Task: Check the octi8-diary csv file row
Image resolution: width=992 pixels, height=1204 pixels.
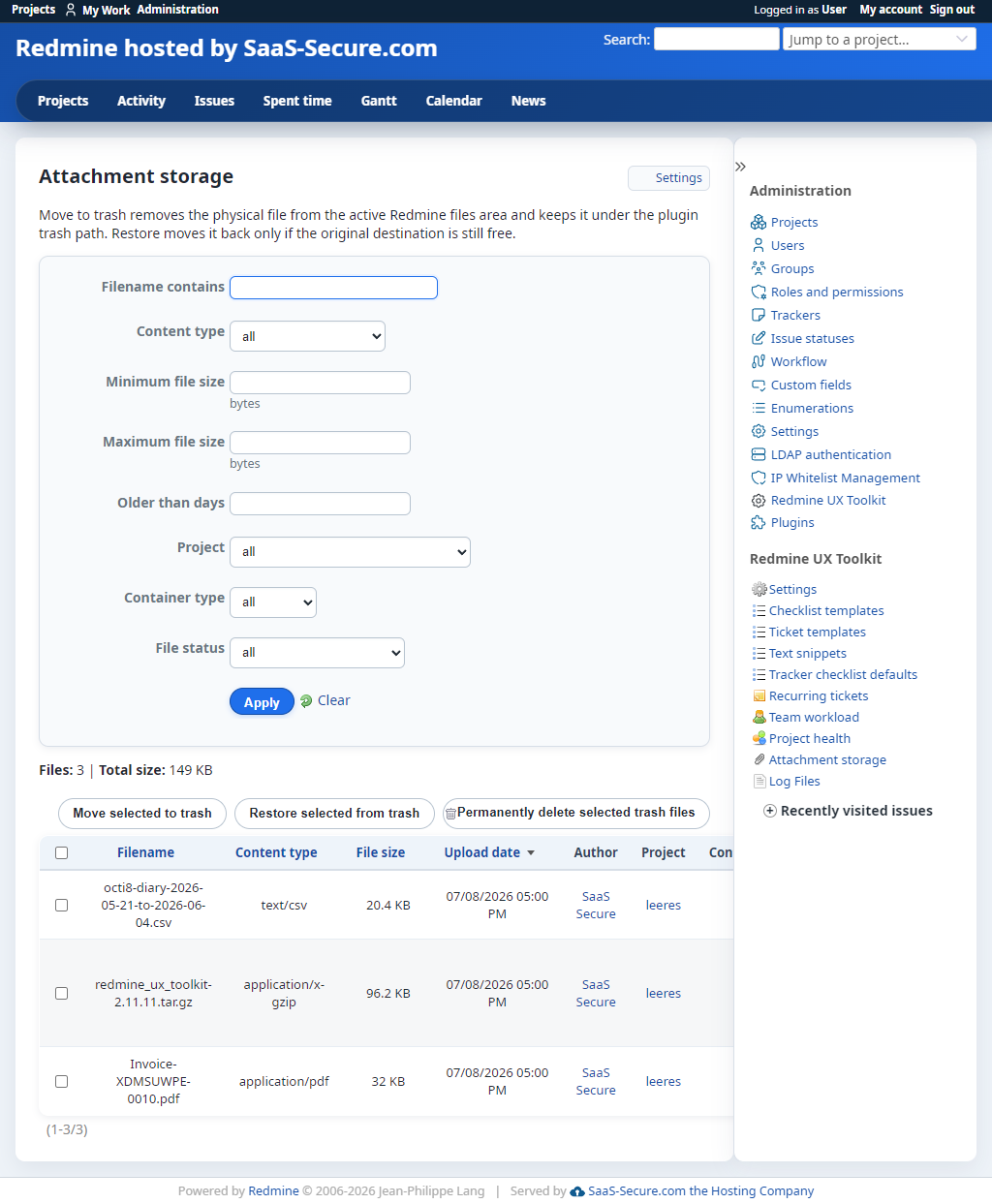Action: (x=62, y=905)
